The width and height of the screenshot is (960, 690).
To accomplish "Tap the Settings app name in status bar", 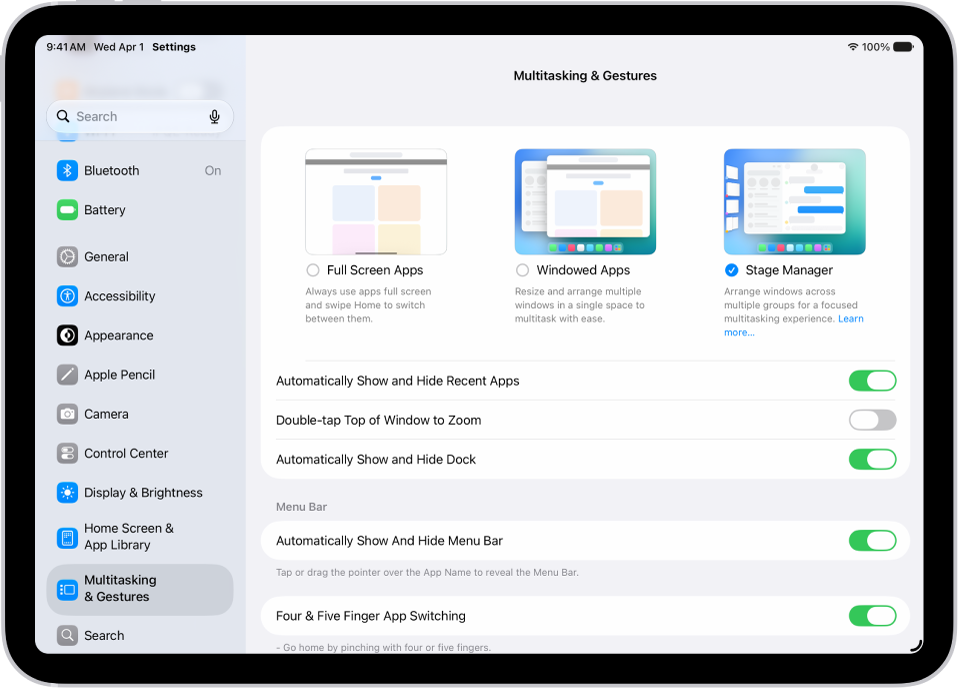I will tap(174, 47).
